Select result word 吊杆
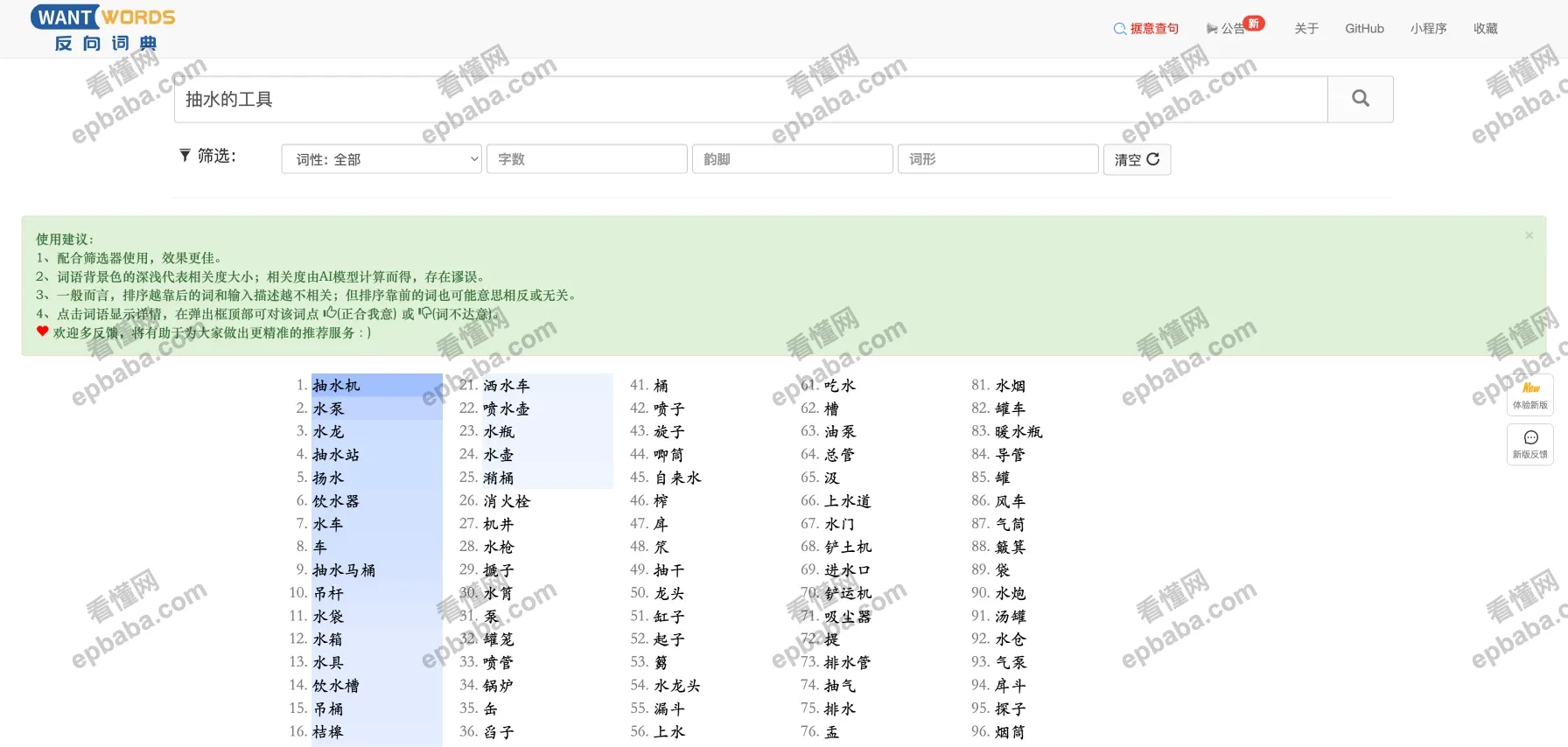Screen dimensions: 1568x747 329,593
